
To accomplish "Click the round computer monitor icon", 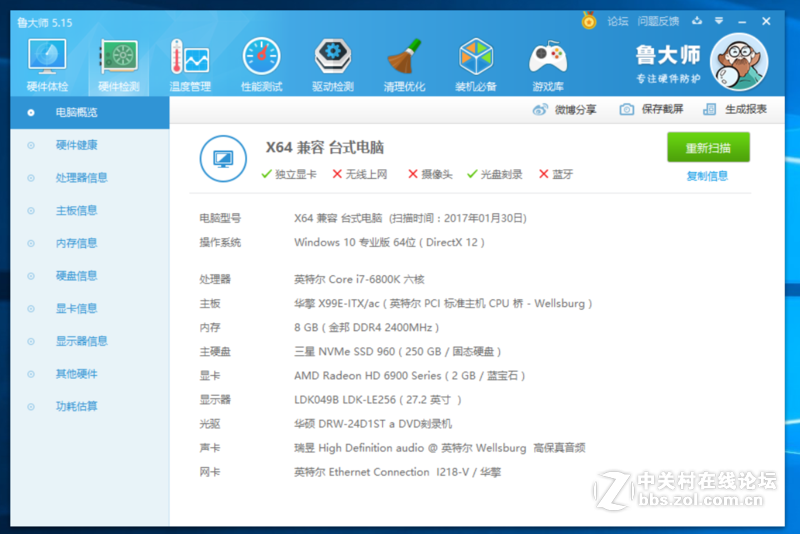I will (223, 159).
